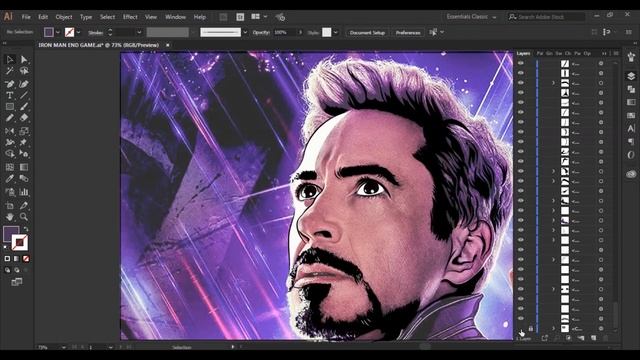
Task: Select the Scale tool
Action: (24, 131)
